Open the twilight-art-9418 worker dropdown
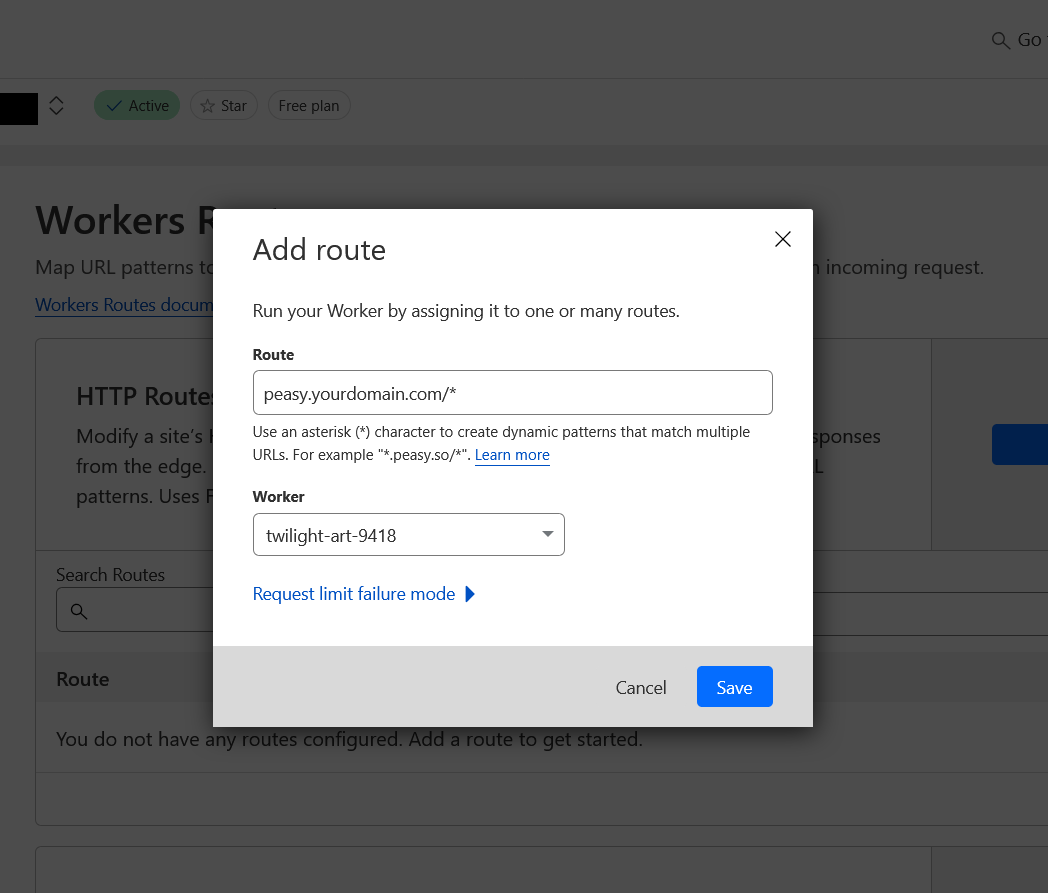Image resolution: width=1048 pixels, height=893 pixels. click(x=408, y=534)
